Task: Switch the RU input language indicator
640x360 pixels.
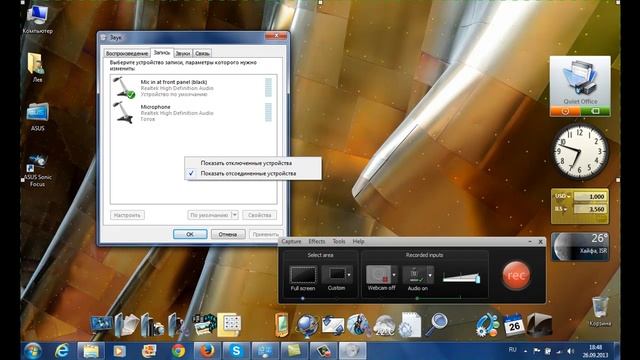Action: point(513,350)
